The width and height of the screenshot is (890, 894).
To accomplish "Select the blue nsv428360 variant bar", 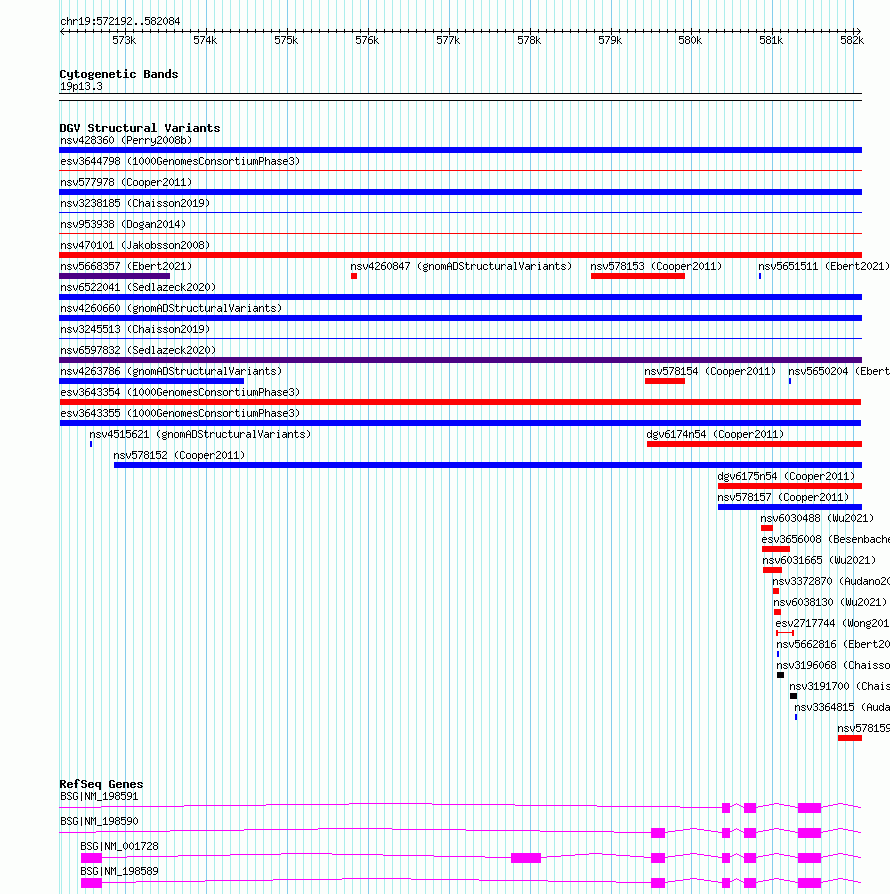I will 460,150.
